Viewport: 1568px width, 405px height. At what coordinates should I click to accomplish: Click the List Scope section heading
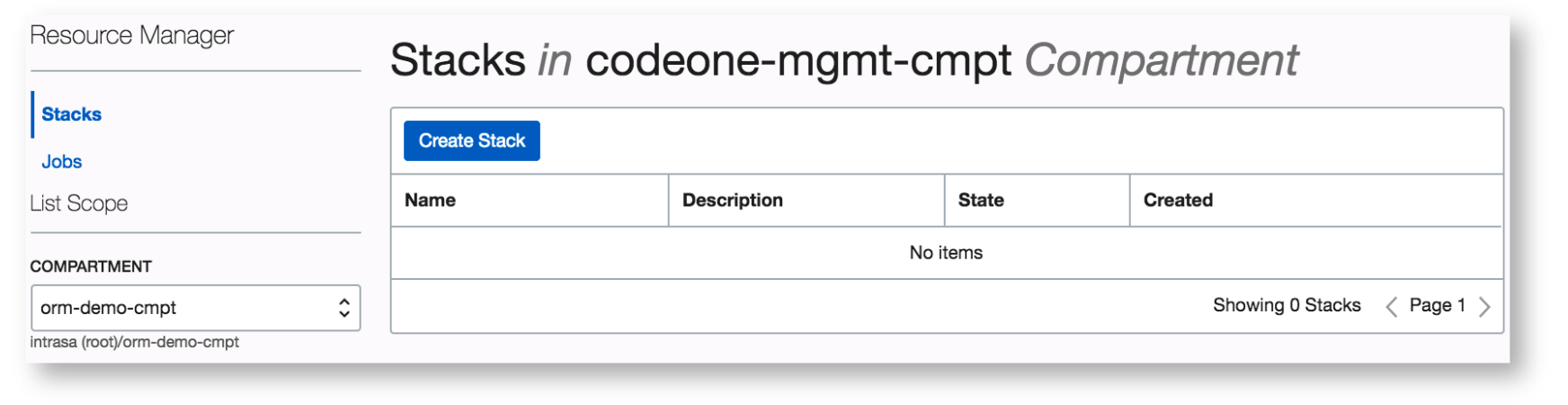tap(79, 203)
